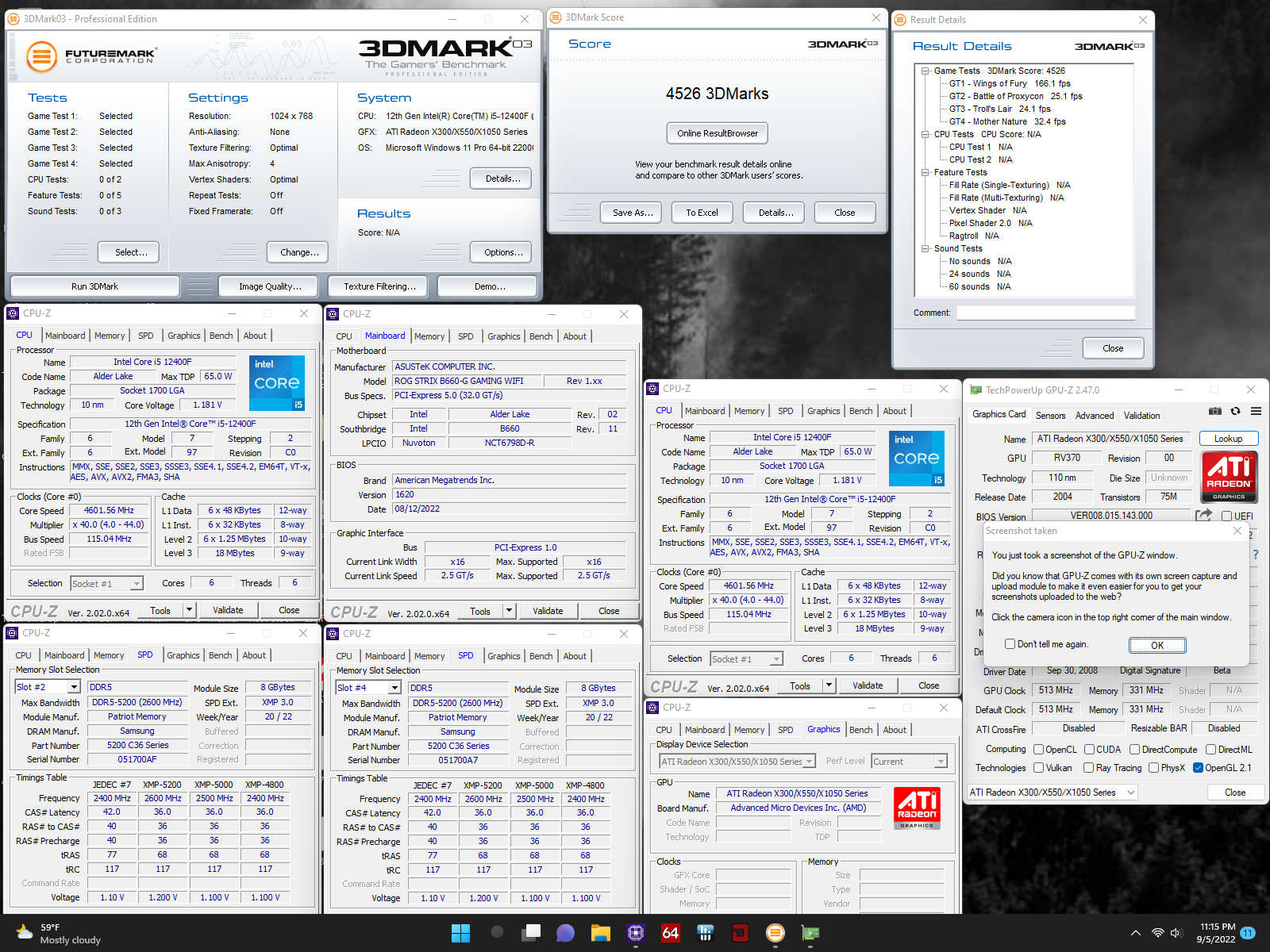
Task: Click the blue question mark in GPU-Z
Action: [1256, 555]
